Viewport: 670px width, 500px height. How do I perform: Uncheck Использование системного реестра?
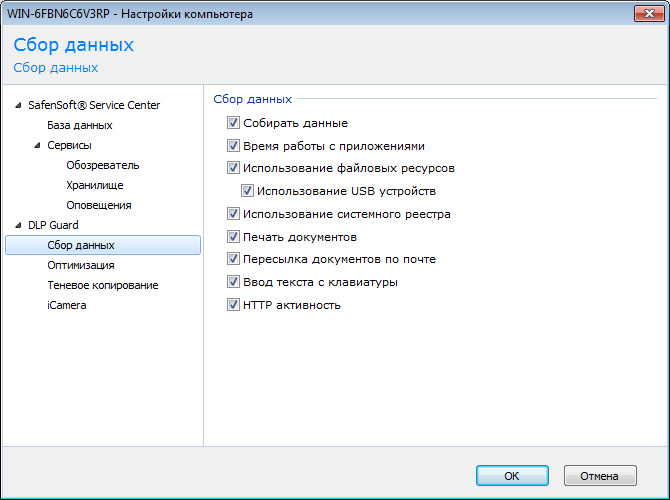233,214
